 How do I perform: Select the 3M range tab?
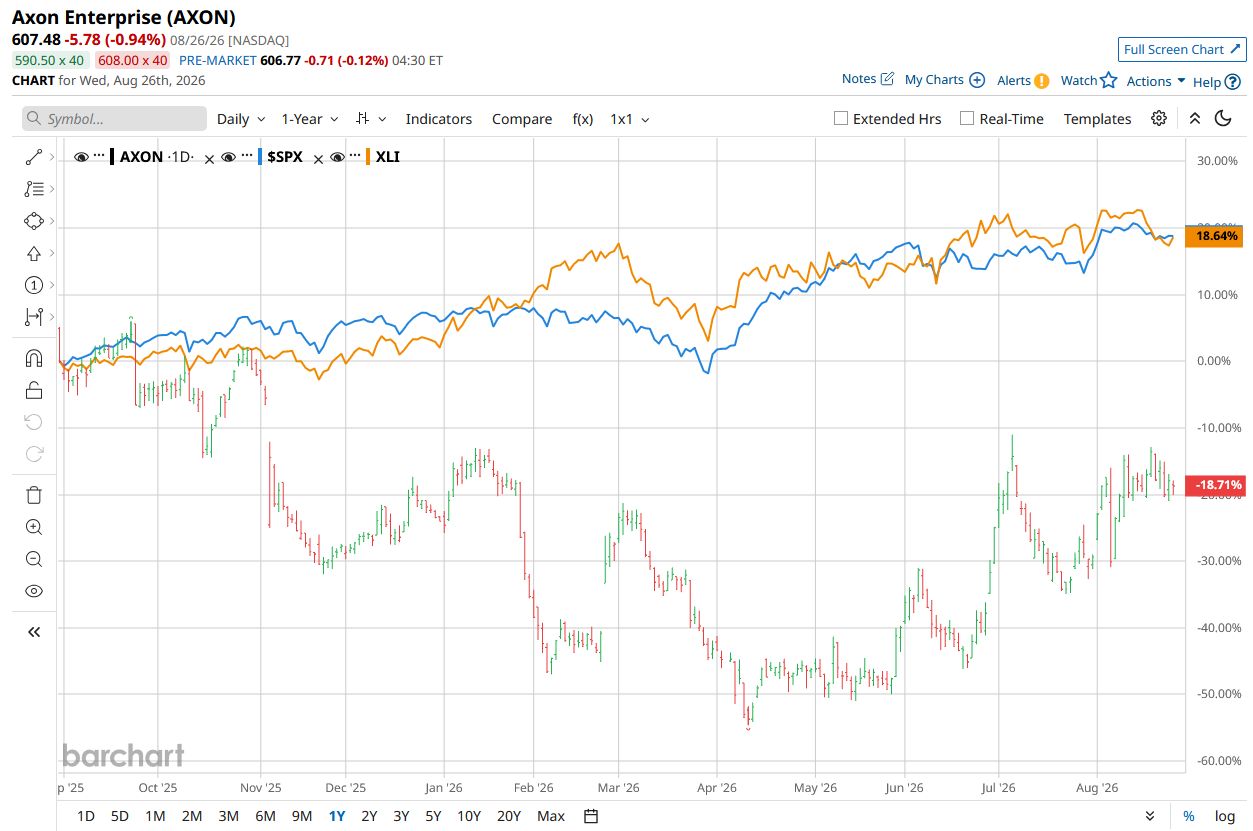228,816
